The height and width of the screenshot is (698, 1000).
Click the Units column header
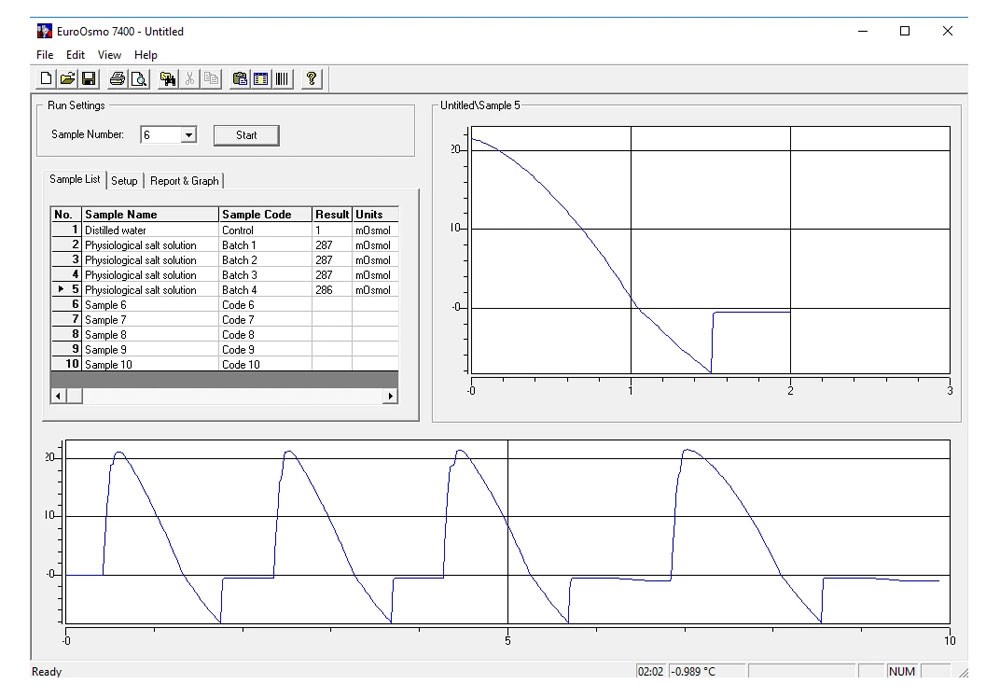pos(376,214)
